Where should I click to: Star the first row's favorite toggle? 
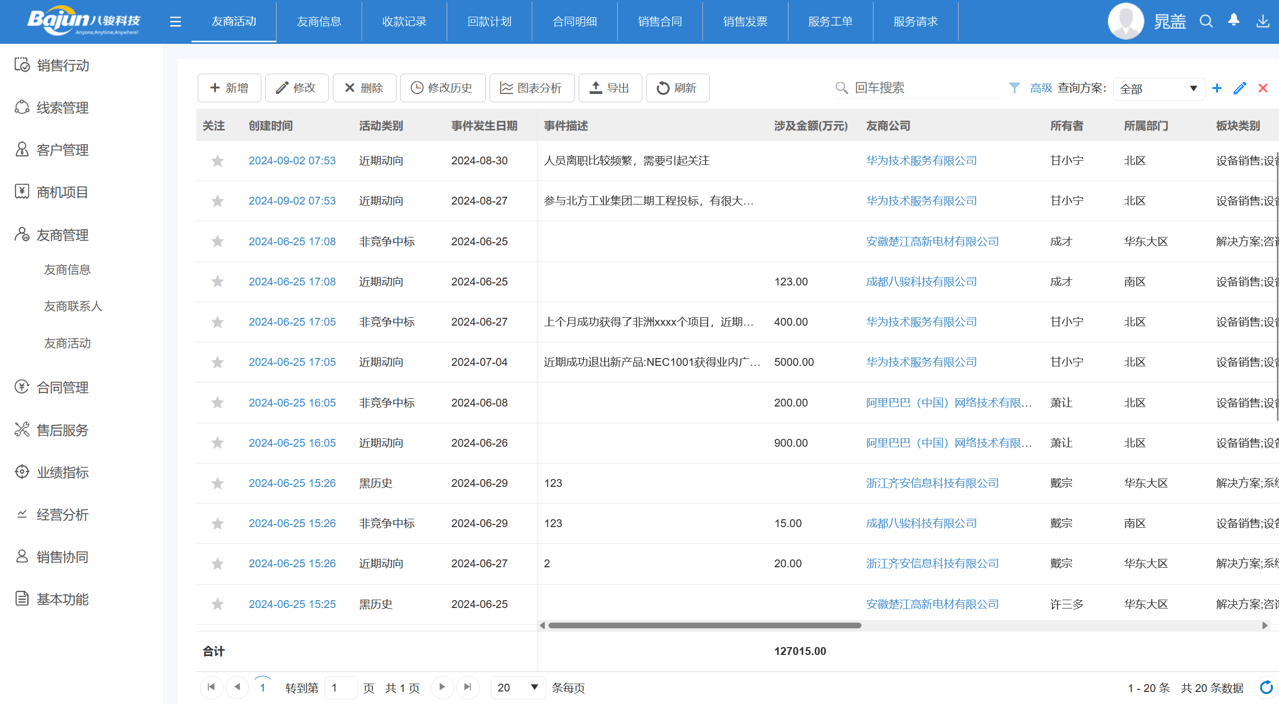click(217, 160)
